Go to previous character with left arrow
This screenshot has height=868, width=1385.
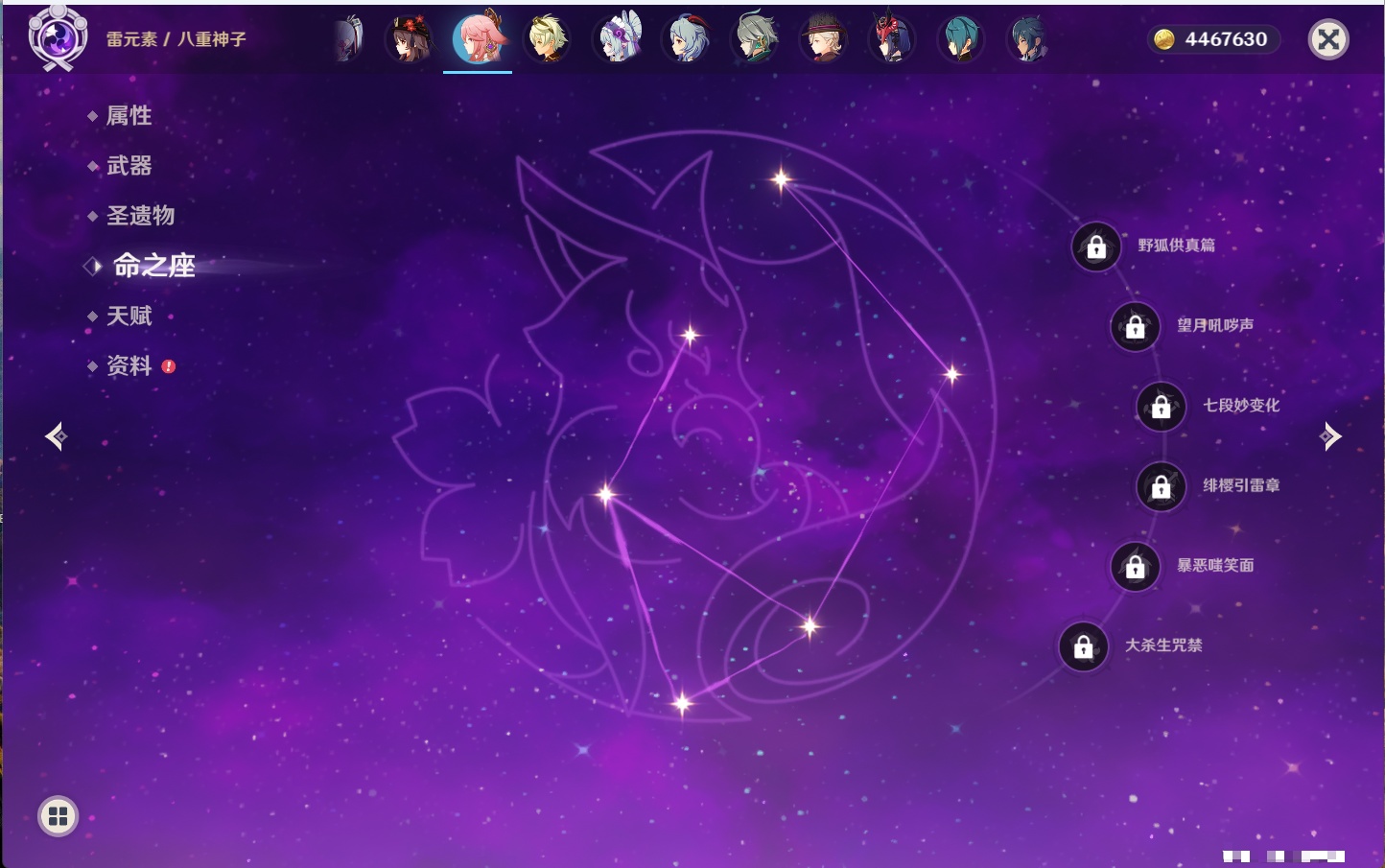57,436
